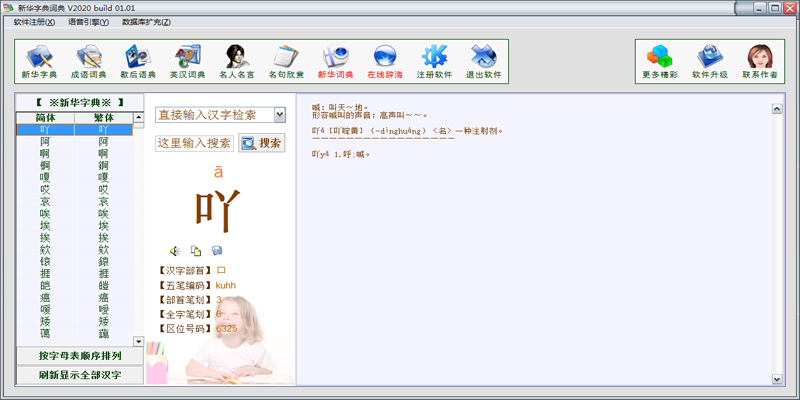Launch the 英汉词典 English-Chinese dictionary
The height and width of the screenshot is (400, 800).
coord(187,61)
